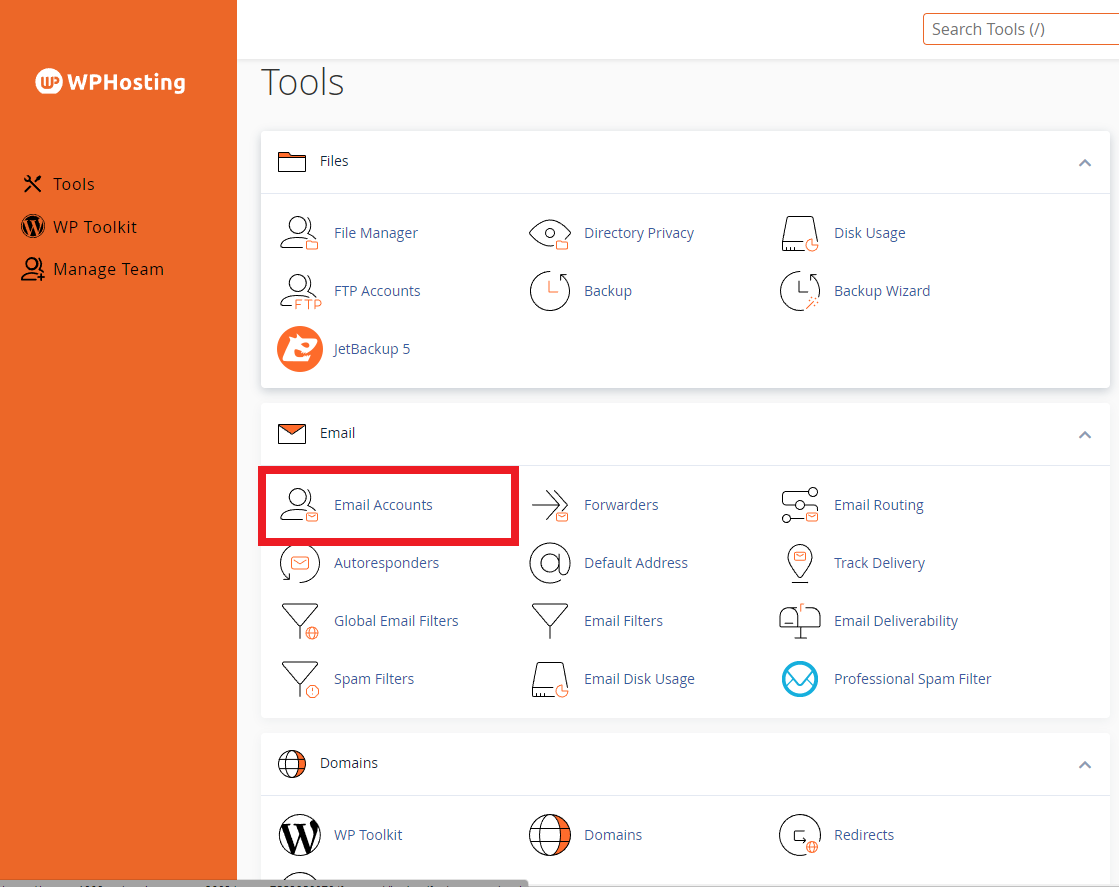
Task: Click the Redirects tool icon
Action: 799,835
